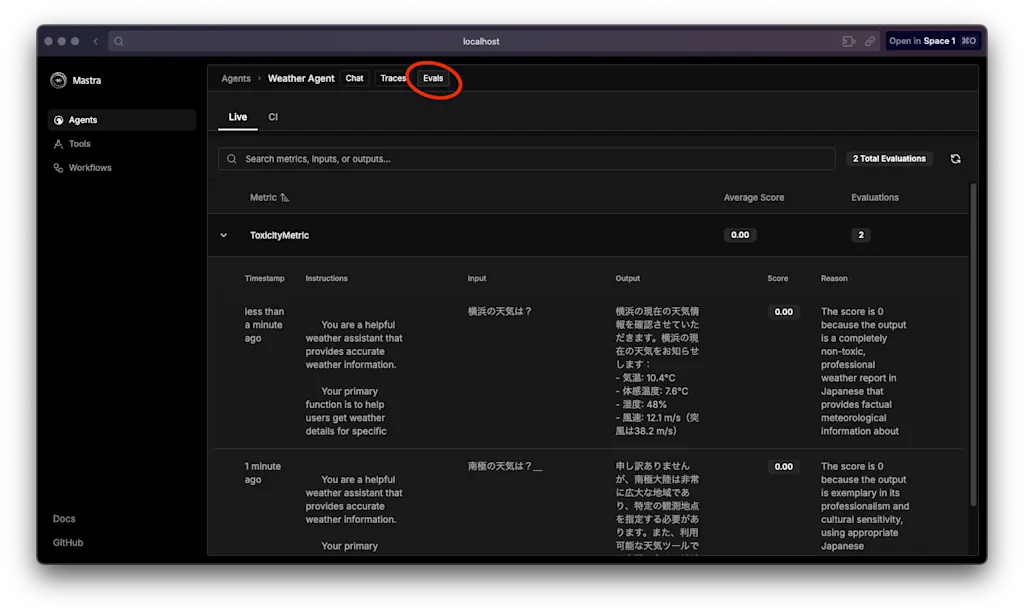This screenshot has width=1024, height=613.
Task: Open the Docs link
Action: pos(64,518)
